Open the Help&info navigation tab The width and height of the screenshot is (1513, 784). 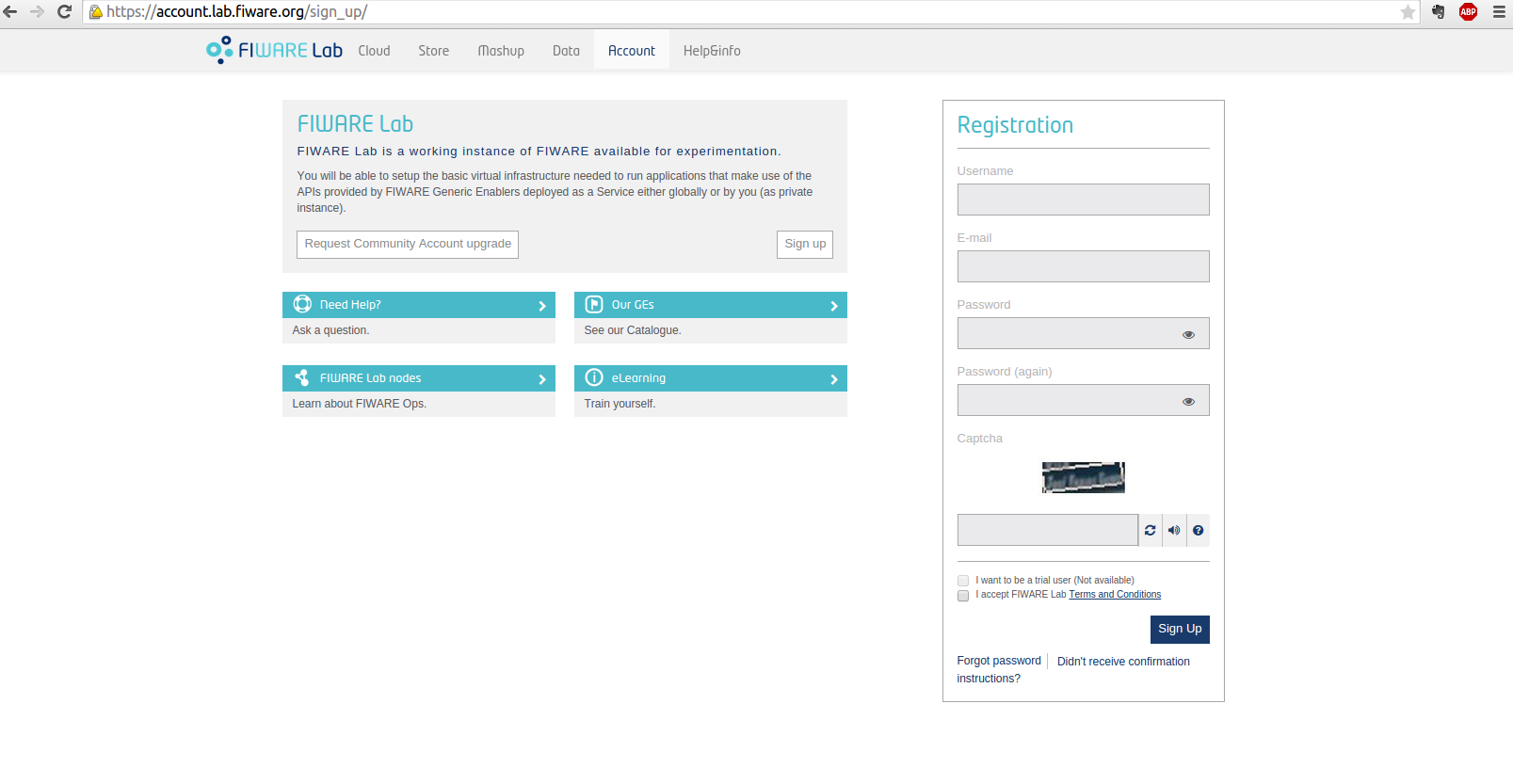click(x=712, y=51)
